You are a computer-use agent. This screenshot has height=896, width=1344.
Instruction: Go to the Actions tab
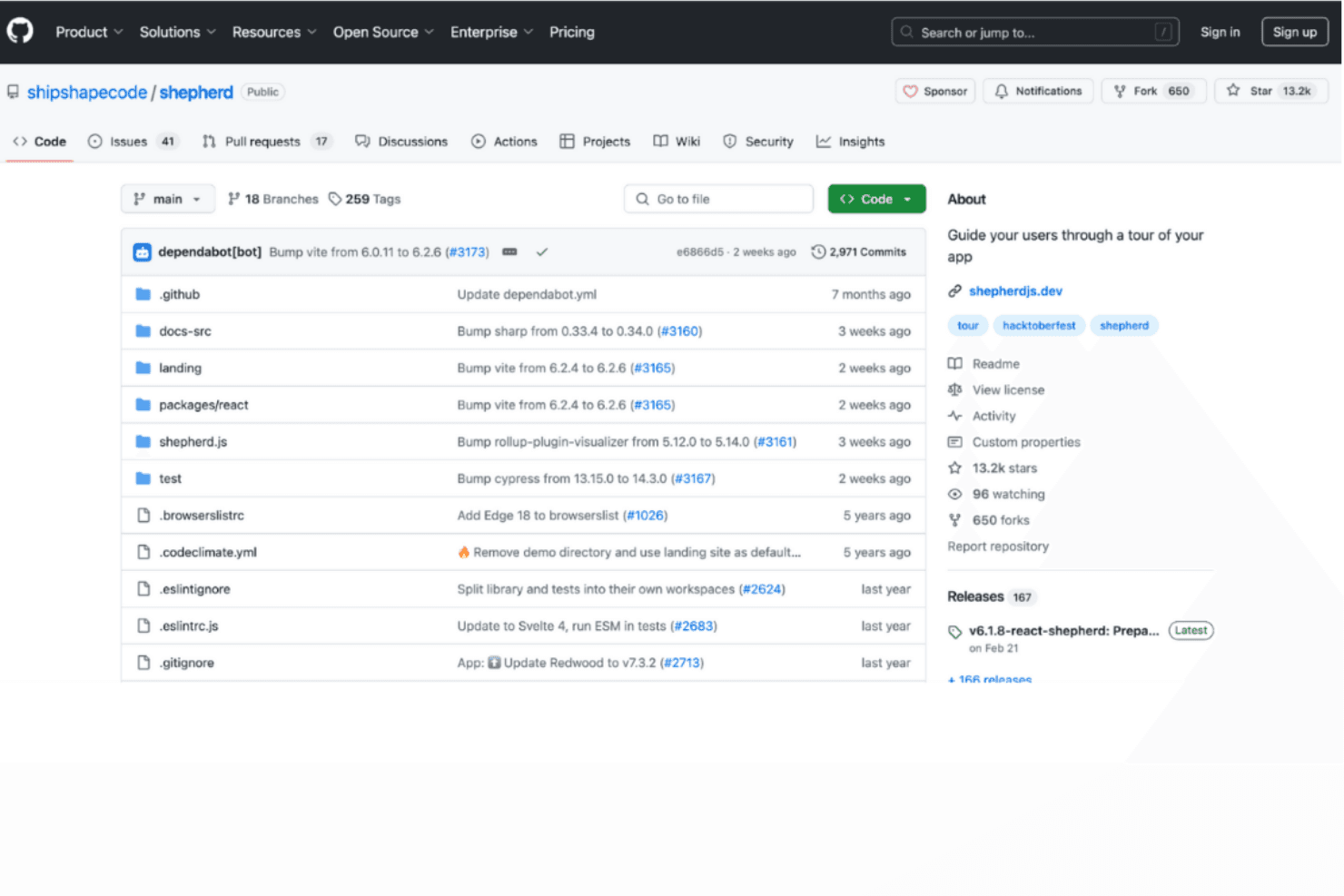pyautogui.click(x=504, y=142)
